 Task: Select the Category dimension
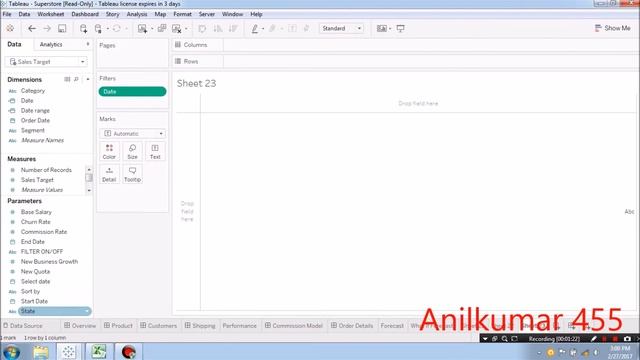(x=33, y=91)
